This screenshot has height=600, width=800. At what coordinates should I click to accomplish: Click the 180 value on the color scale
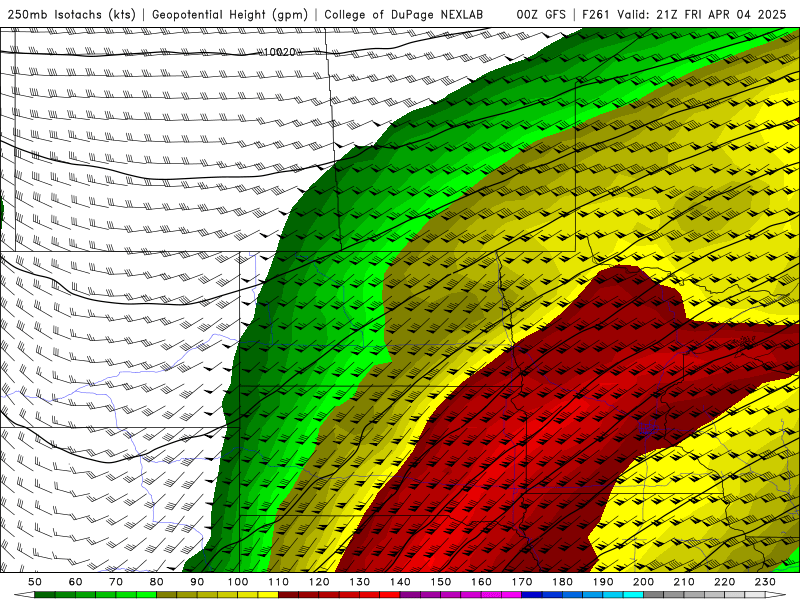[x=562, y=582]
